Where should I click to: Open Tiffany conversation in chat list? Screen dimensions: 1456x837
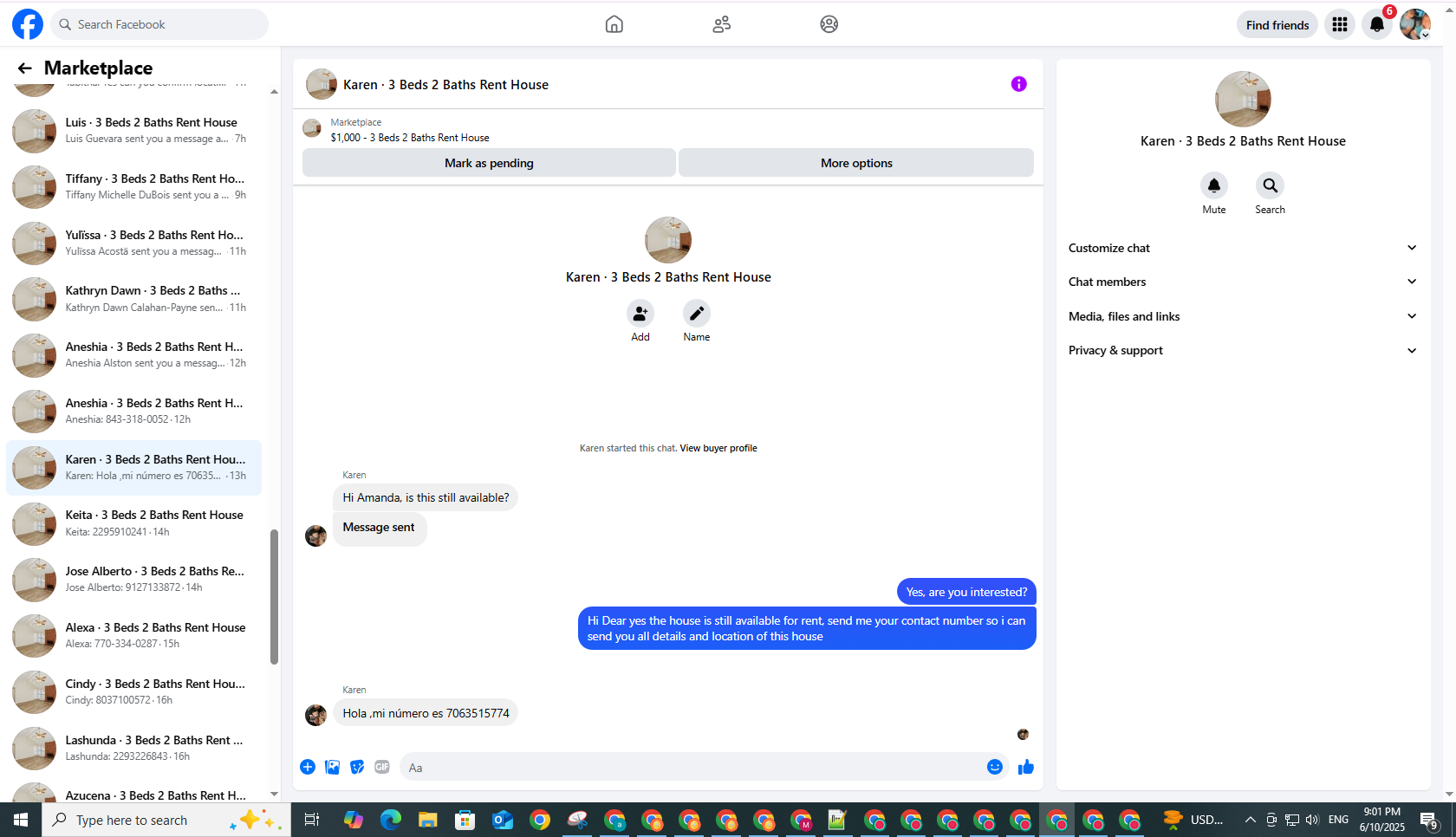point(134,186)
